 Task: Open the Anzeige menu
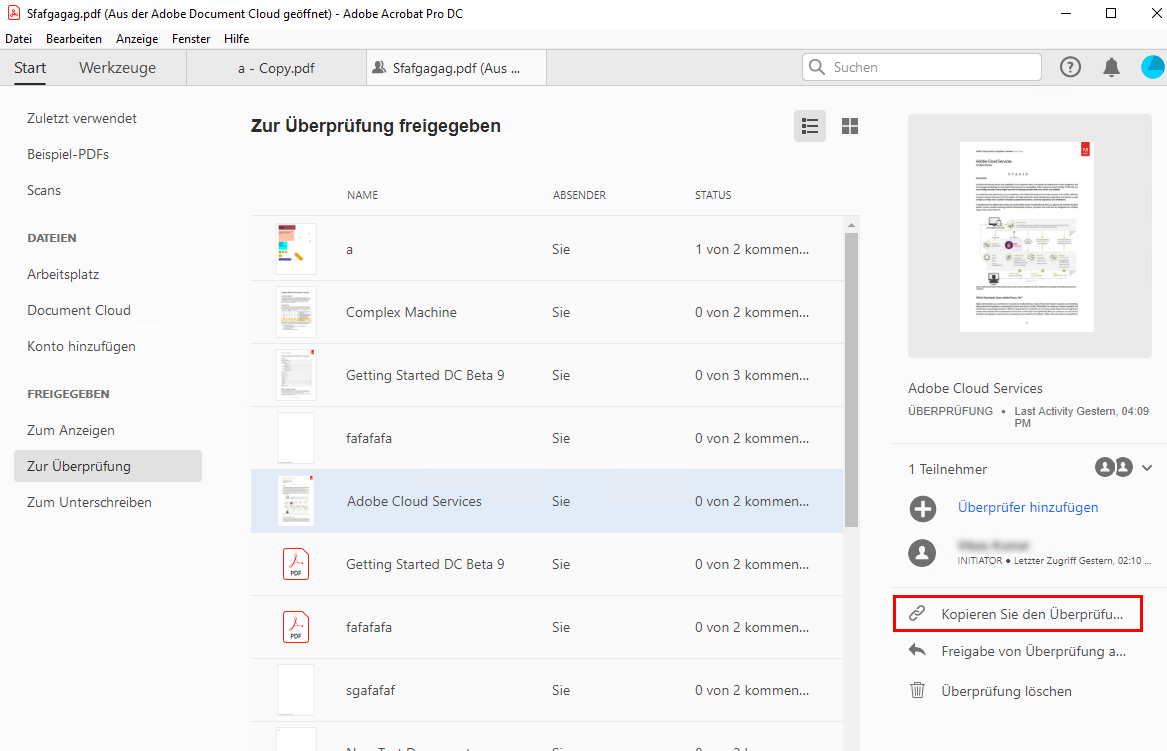coord(137,39)
